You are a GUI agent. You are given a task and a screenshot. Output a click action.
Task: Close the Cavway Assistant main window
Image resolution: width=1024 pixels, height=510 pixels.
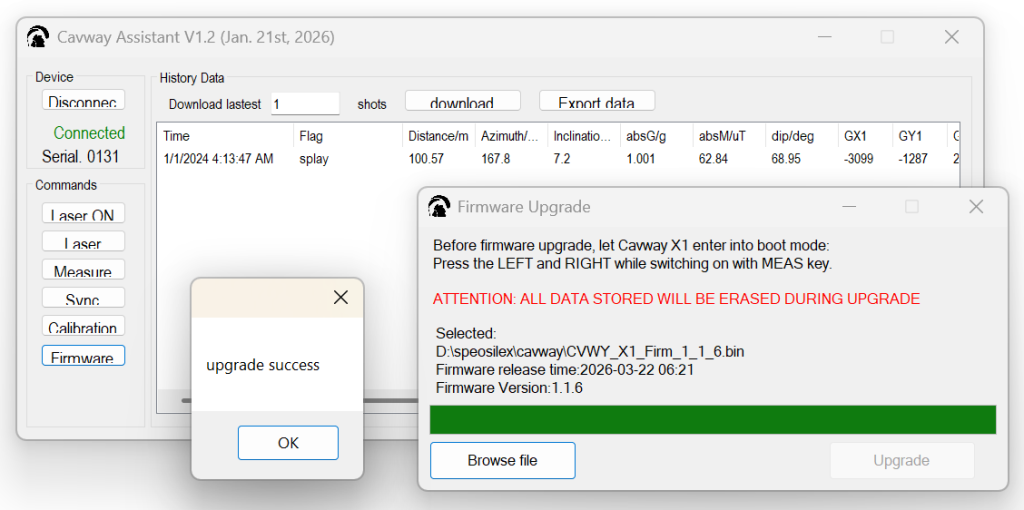pyautogui.click(x=951, y=38)
